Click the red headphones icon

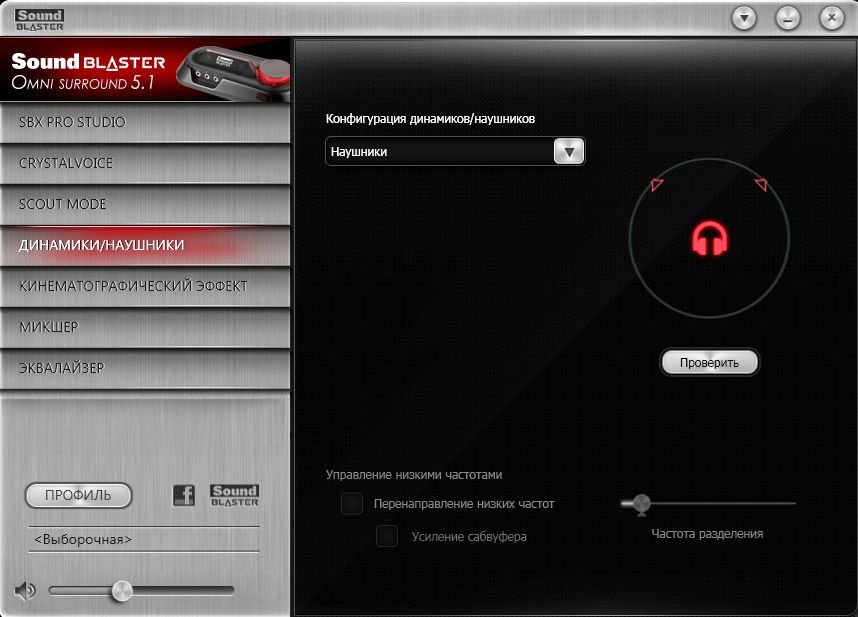tap(709, 239)
